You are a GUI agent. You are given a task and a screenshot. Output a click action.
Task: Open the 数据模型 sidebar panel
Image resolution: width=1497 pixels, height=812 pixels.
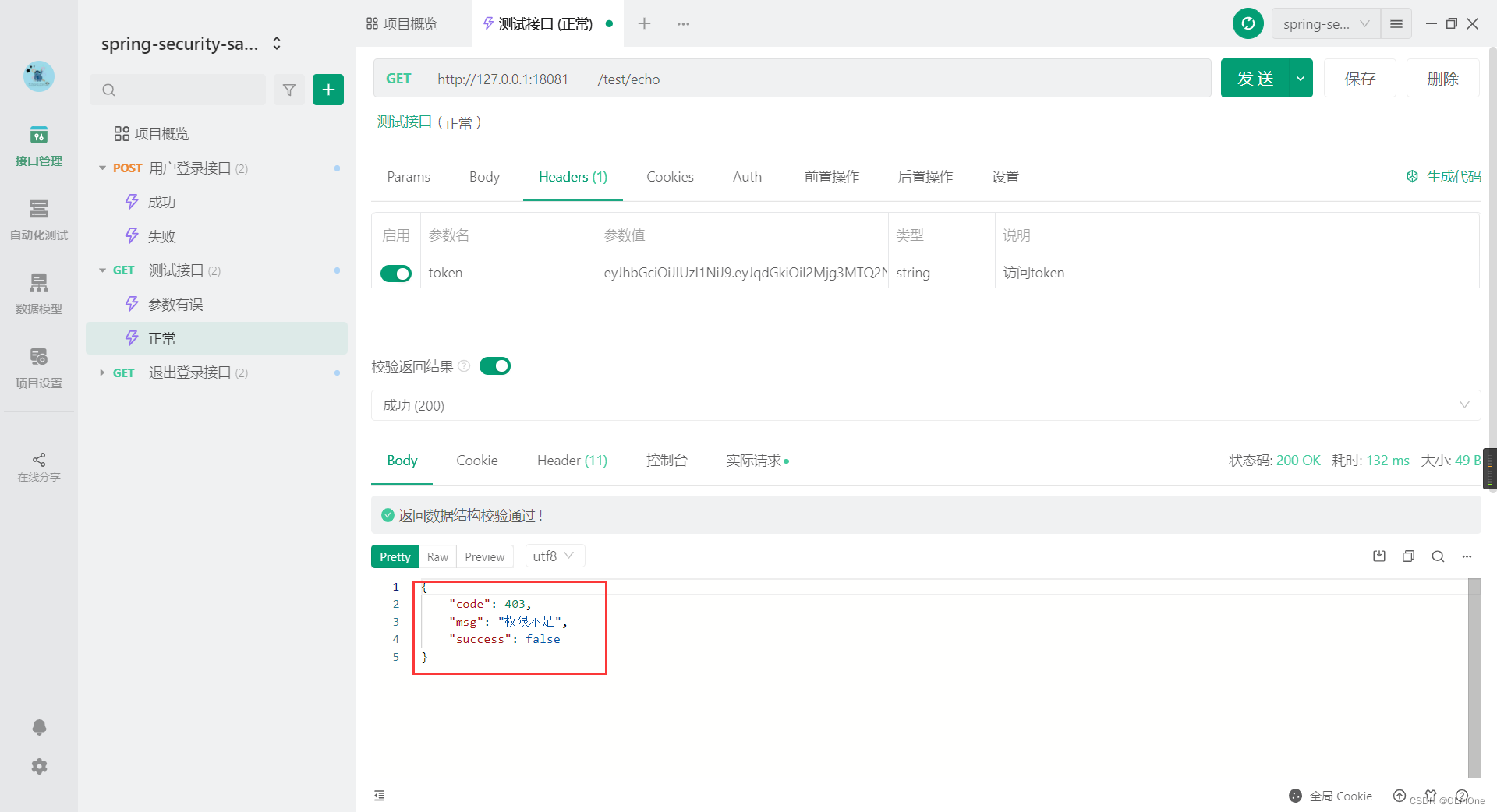pos(38,294)
